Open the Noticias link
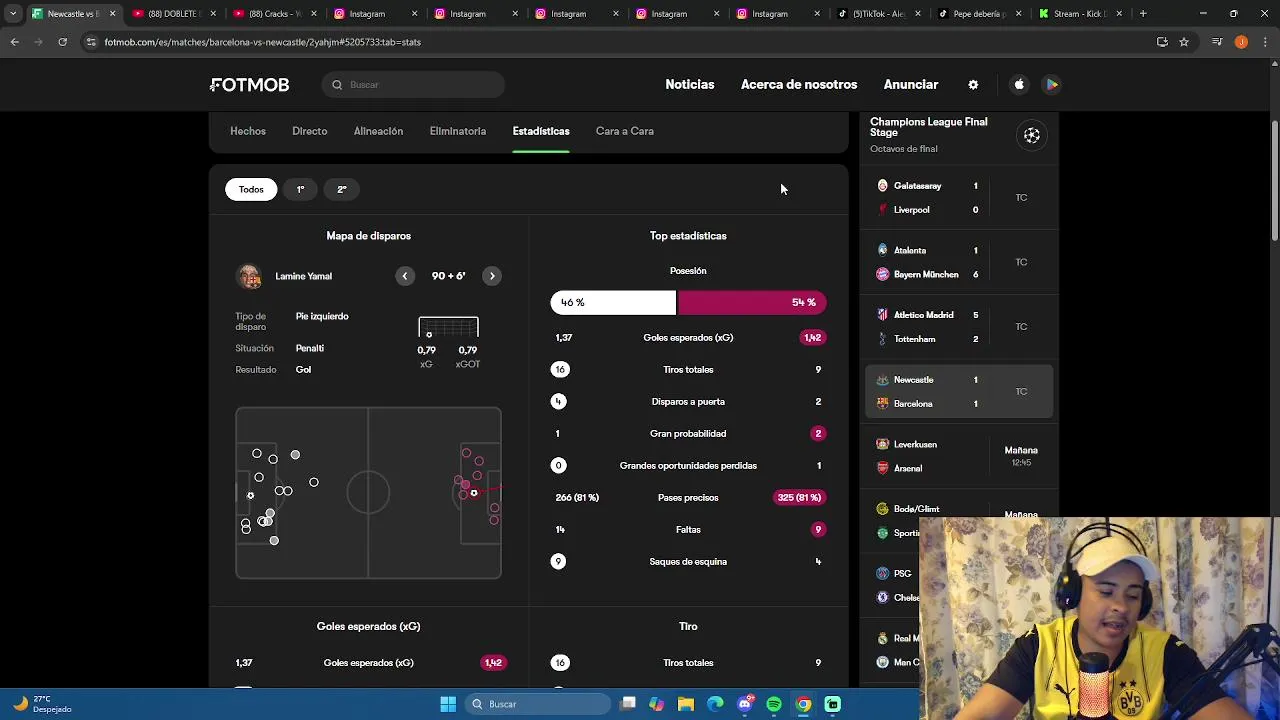Viewport: 1280px width, 720px height. click(690, 85)
